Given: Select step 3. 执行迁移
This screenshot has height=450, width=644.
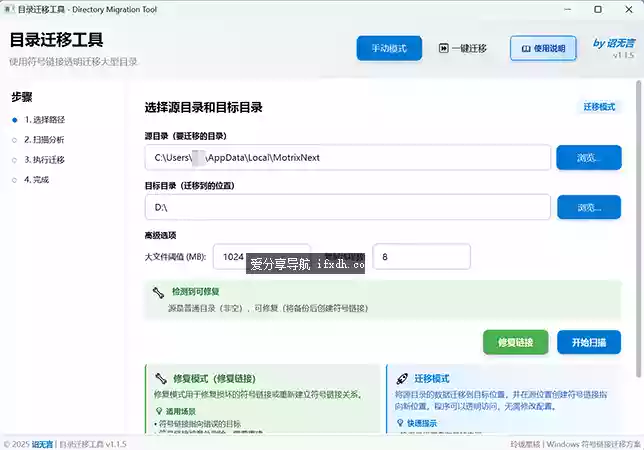Looking at the screenshot, I should click(x=44, y=160).
